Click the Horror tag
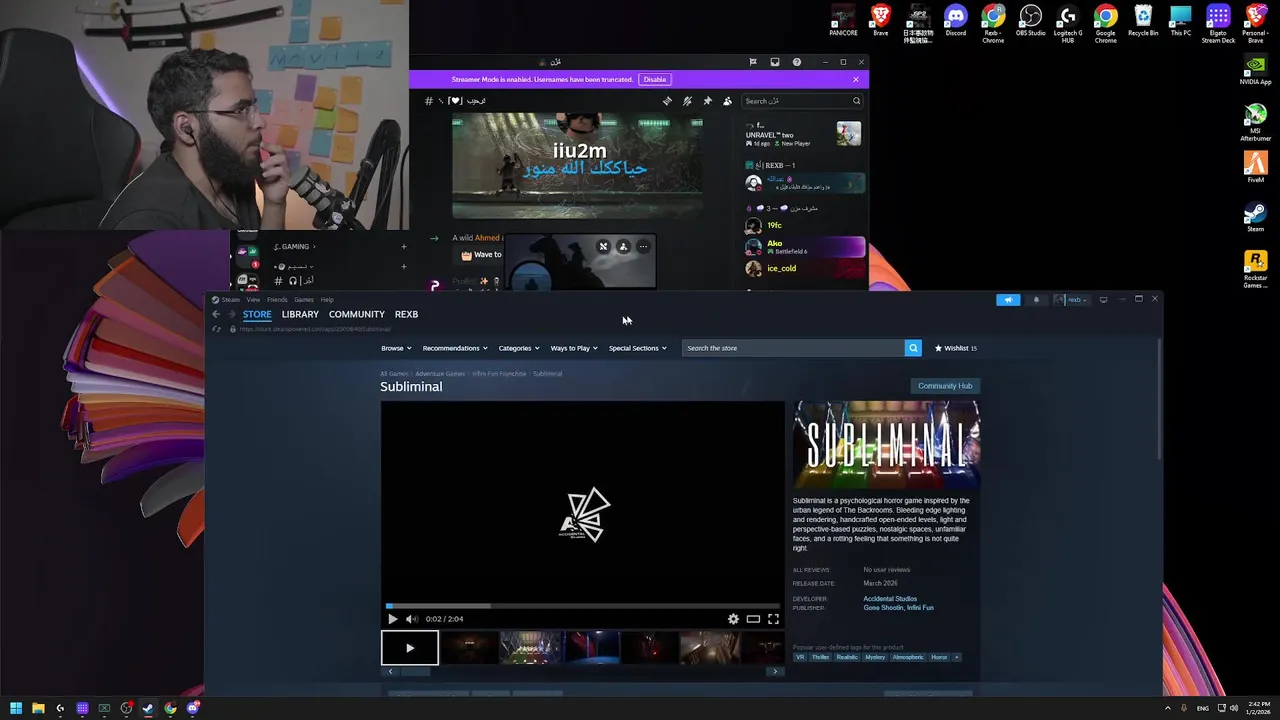Screen dimensions: 1280x720 tap(939, 657)
